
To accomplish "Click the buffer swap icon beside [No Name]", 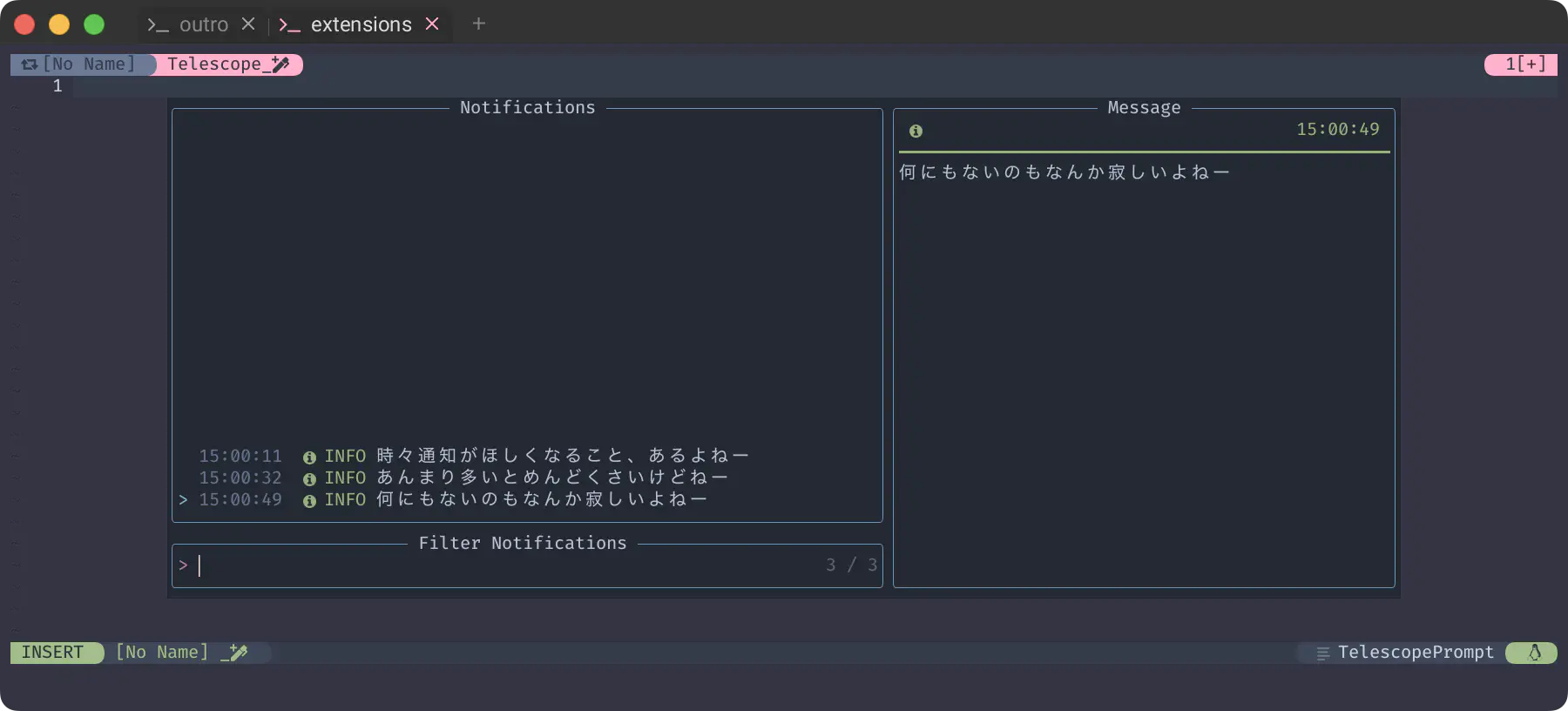I will pos(30,64).
